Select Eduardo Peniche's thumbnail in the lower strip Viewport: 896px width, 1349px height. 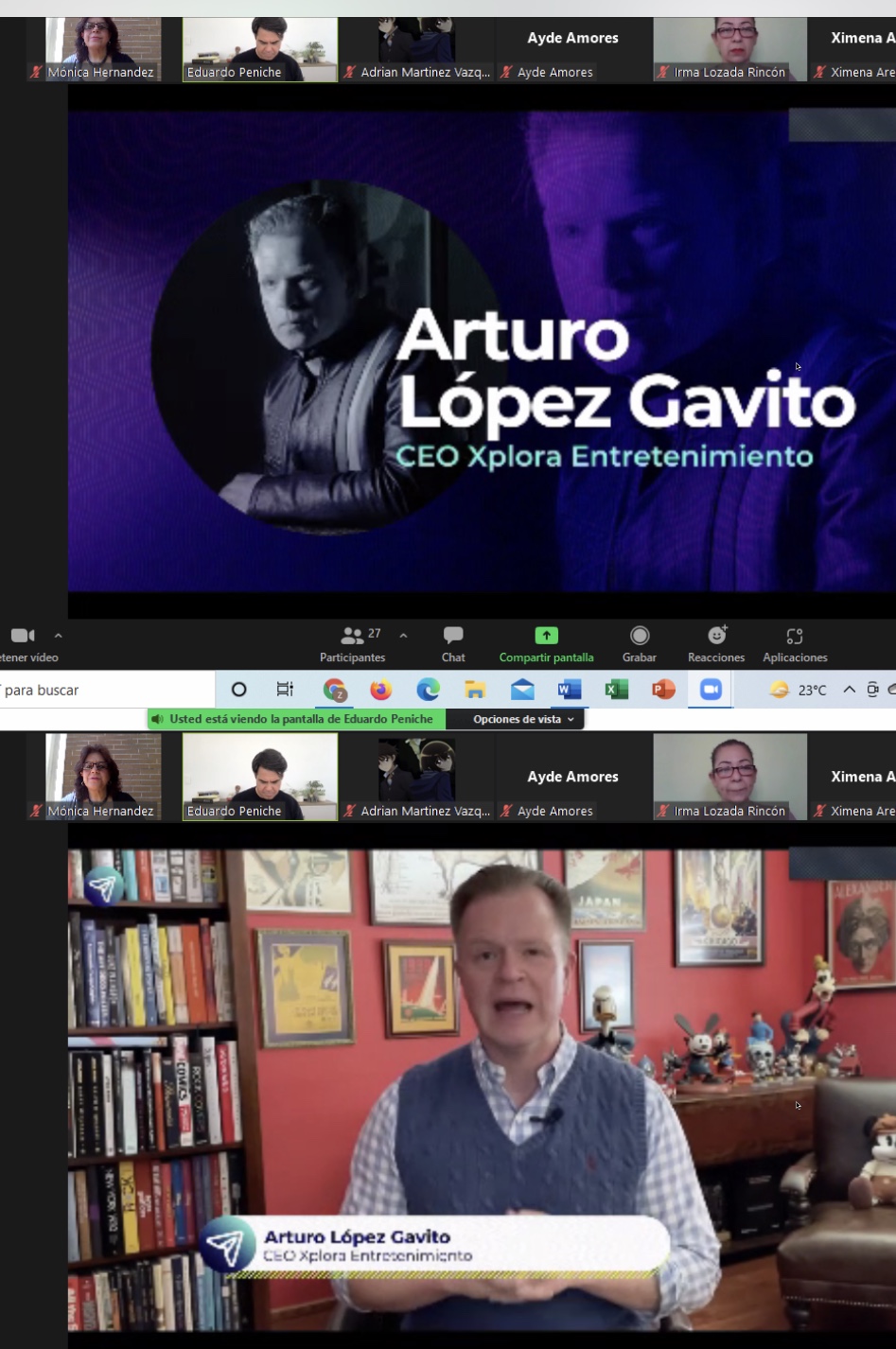point(260,777)
